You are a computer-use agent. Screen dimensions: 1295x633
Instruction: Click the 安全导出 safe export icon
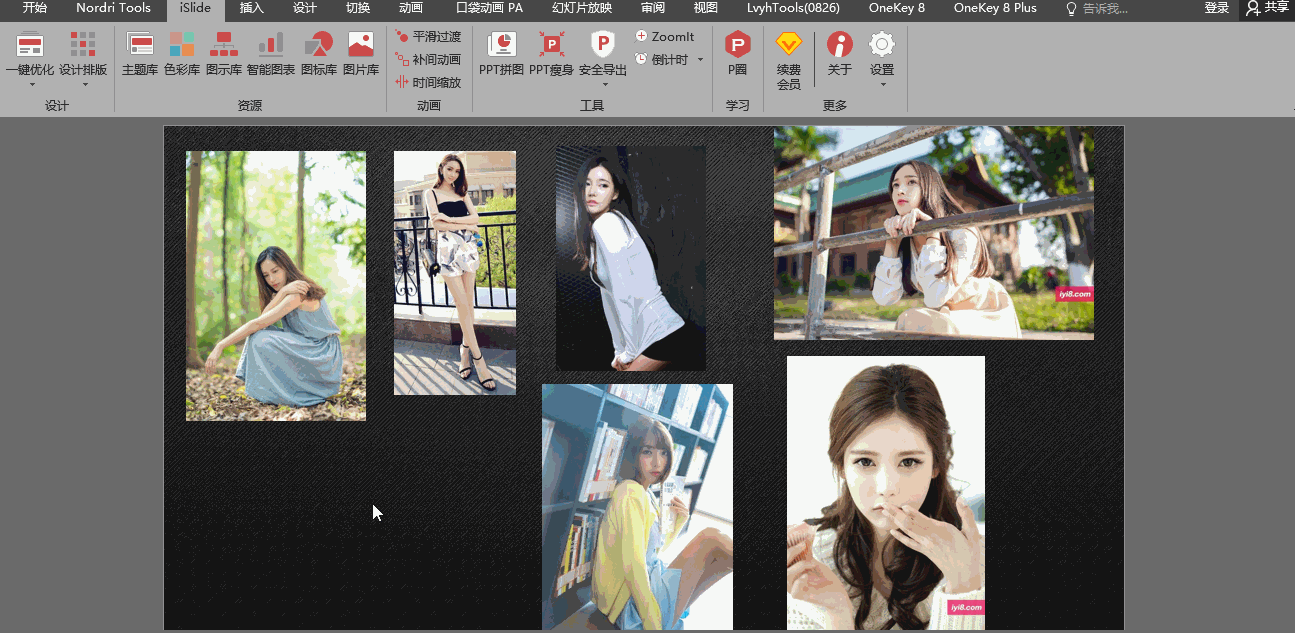click(603, 45)
